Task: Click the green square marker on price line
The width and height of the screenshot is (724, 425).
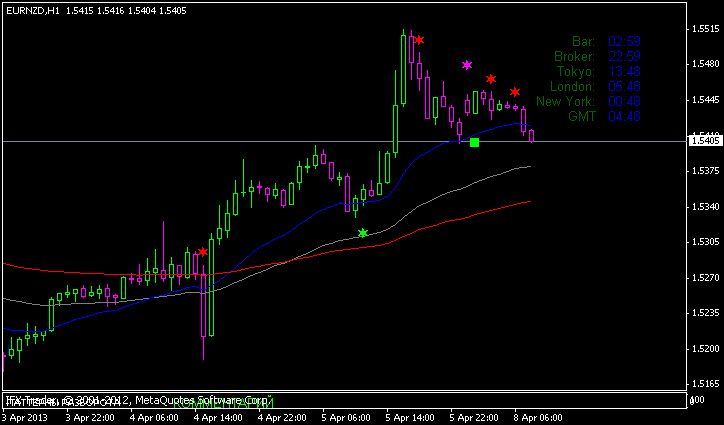Action: 474,142
